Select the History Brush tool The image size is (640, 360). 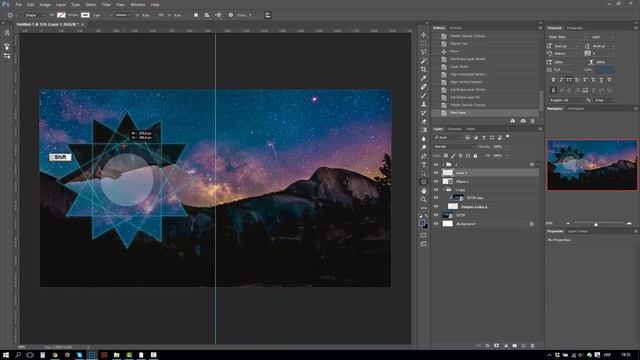tap(424, 113)
